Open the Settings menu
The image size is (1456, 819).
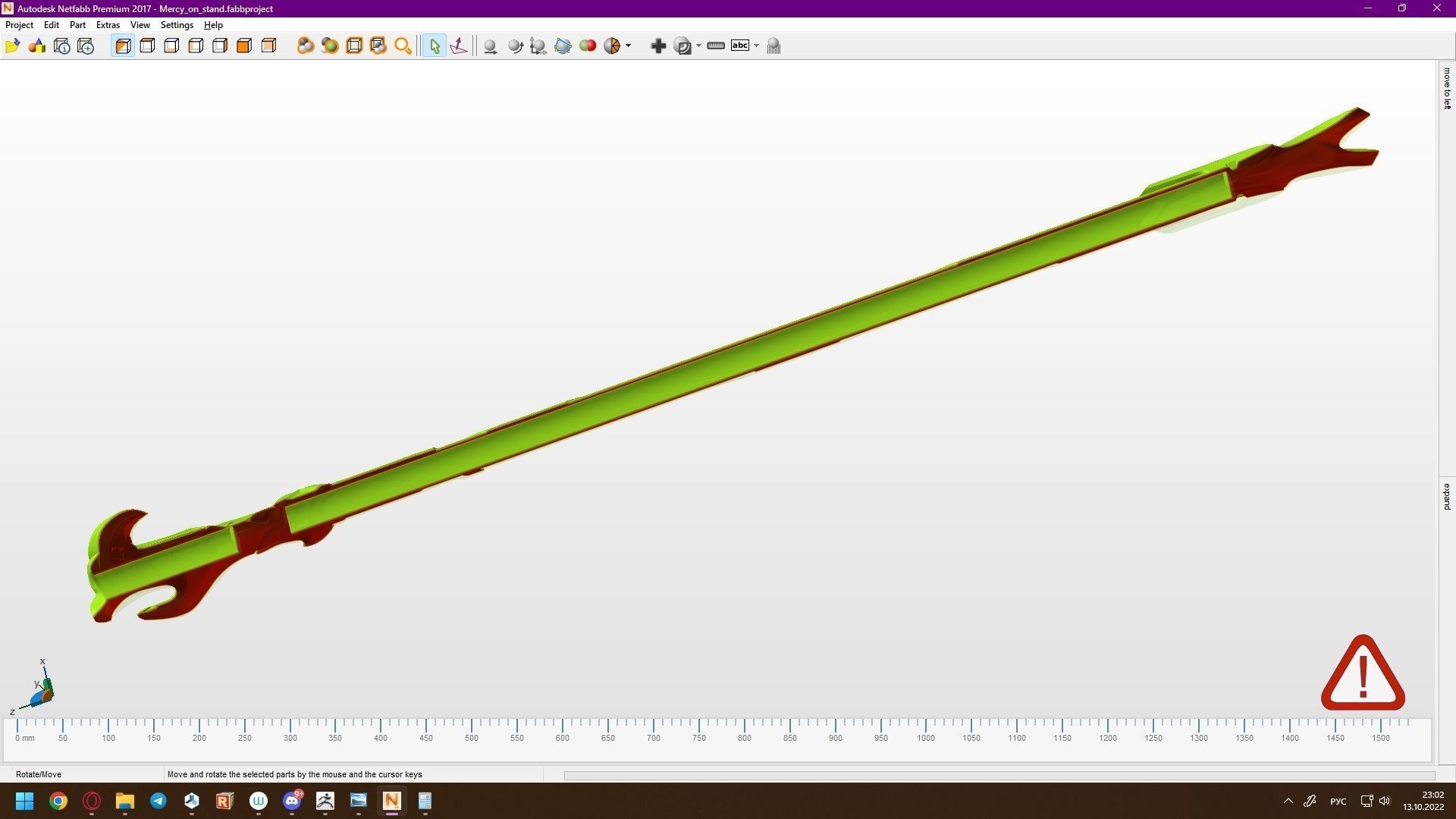click(x=177, y=25)
